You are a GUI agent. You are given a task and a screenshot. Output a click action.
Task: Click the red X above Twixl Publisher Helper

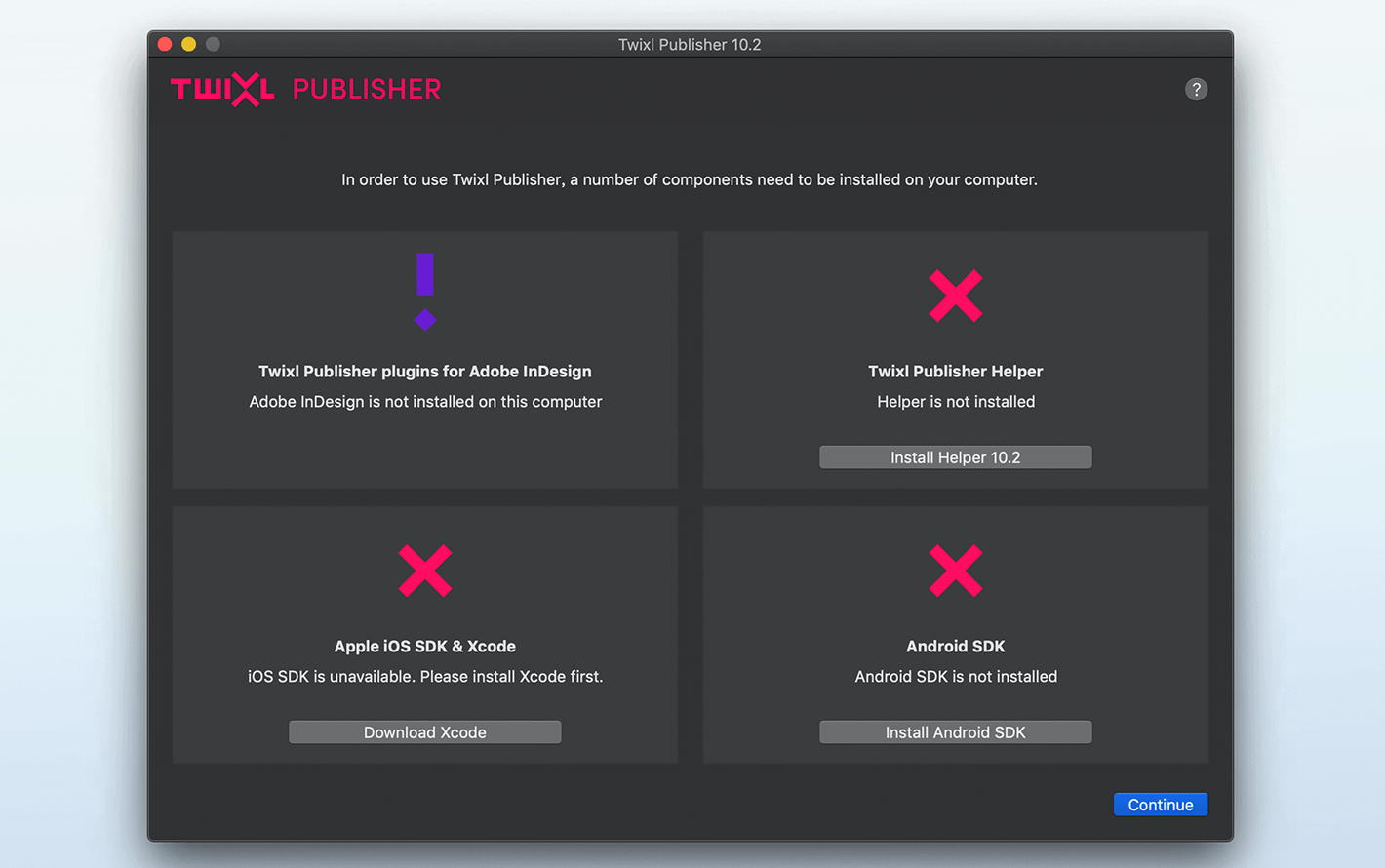(956, 296)
